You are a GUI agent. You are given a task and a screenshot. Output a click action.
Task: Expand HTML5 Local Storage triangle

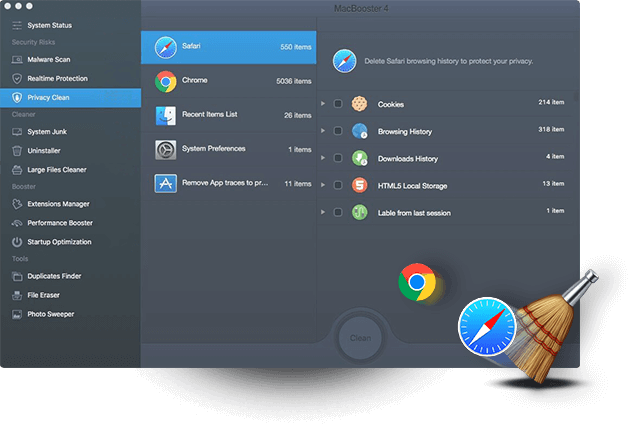[x=323, y=185]
